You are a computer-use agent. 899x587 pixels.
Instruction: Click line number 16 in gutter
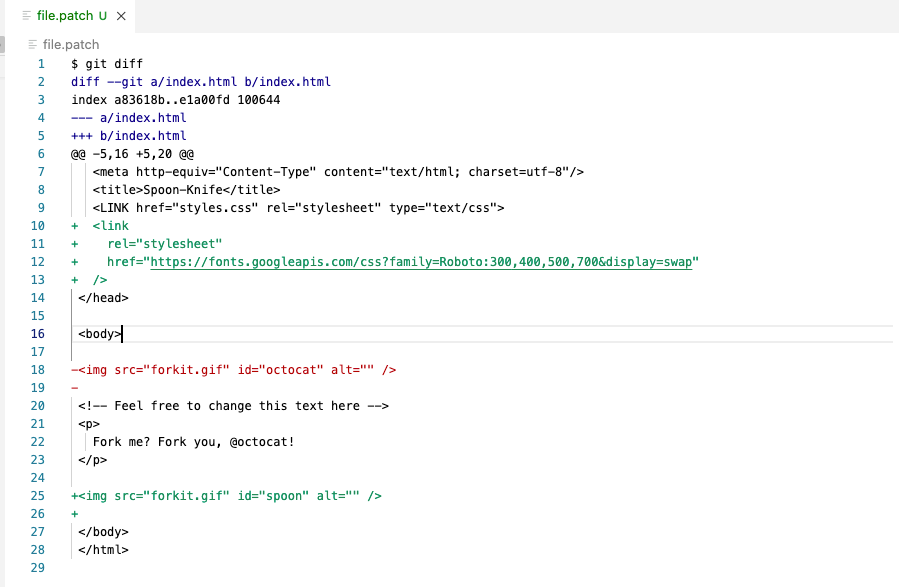pos(38,334)
